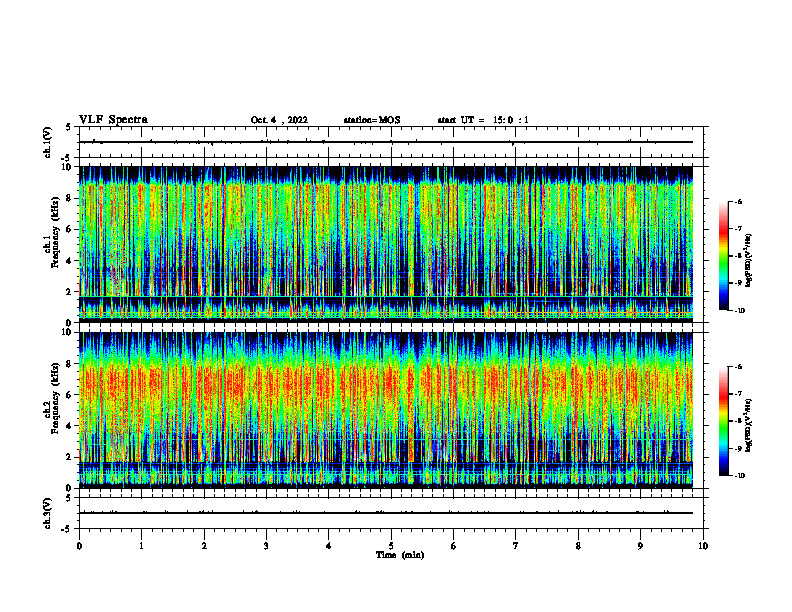Viewport: 792px width, 612px height.
Task: Click the "10" time axis tick label
Action: click(x=703, y=546)
